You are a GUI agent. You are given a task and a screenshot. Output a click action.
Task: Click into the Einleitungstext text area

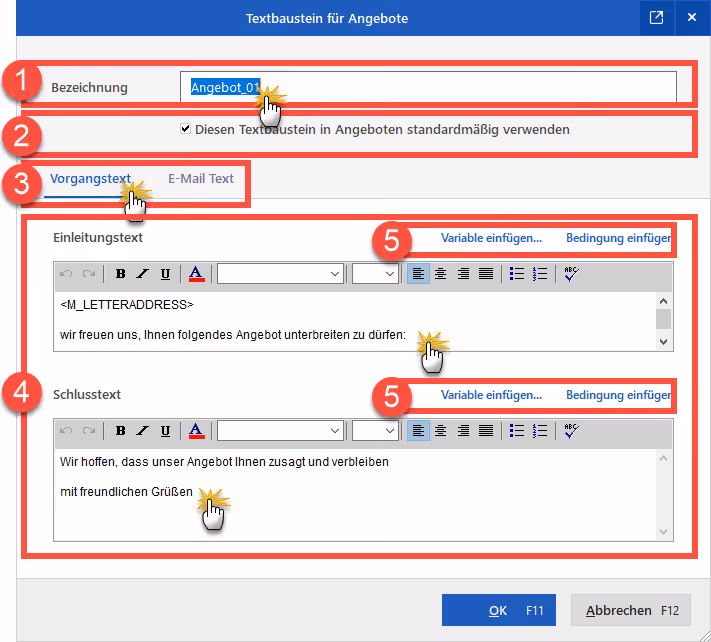355,321
